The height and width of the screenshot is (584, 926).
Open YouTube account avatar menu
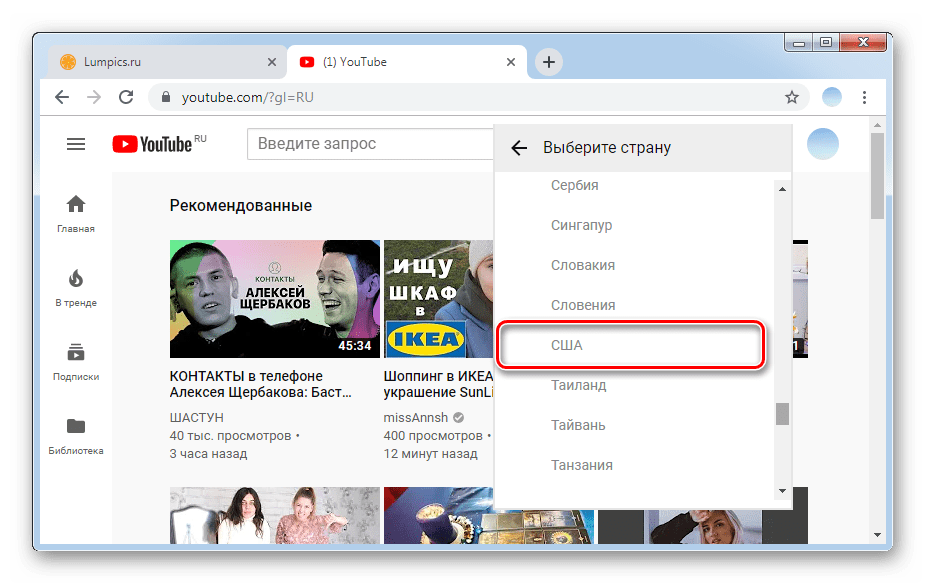822,144
